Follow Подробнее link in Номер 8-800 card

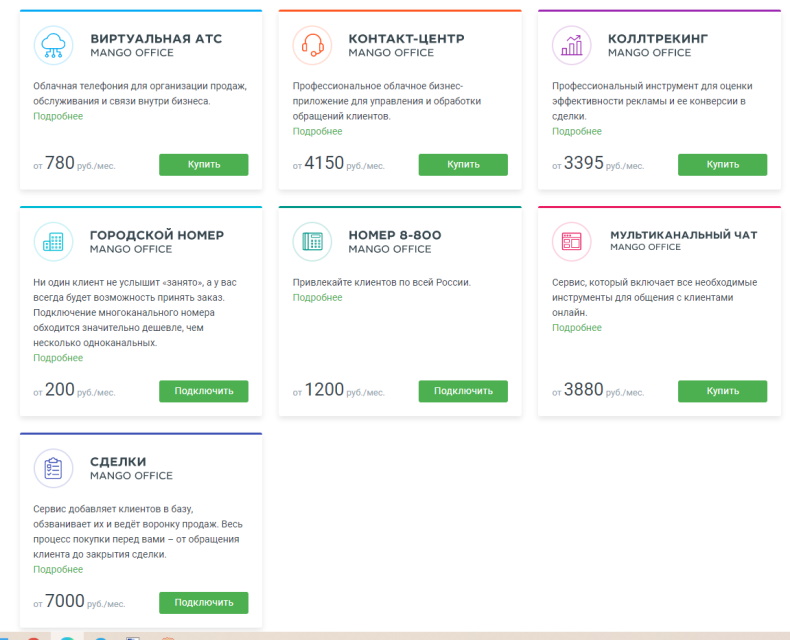[317, 297]
